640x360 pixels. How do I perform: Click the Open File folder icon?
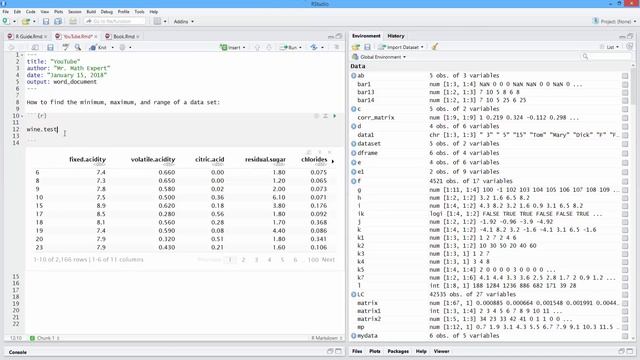click(26, 21)
